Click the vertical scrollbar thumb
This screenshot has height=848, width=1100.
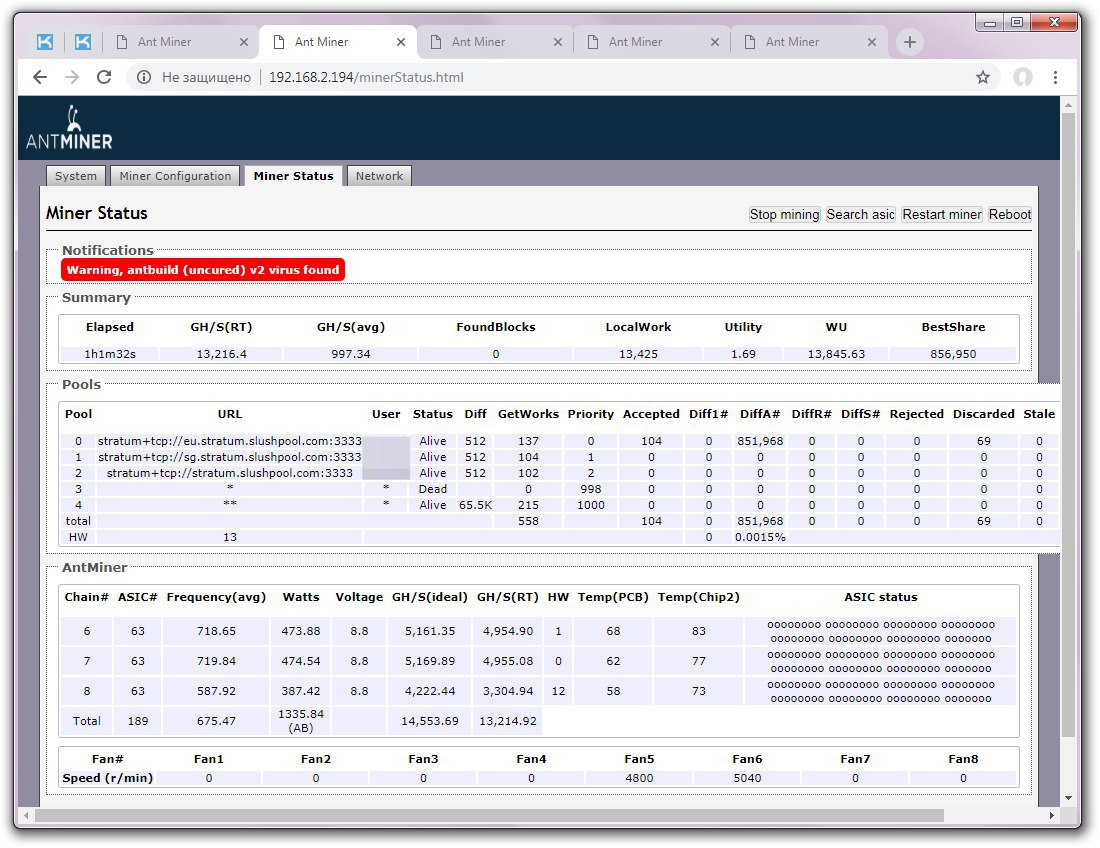(1068, 424)
